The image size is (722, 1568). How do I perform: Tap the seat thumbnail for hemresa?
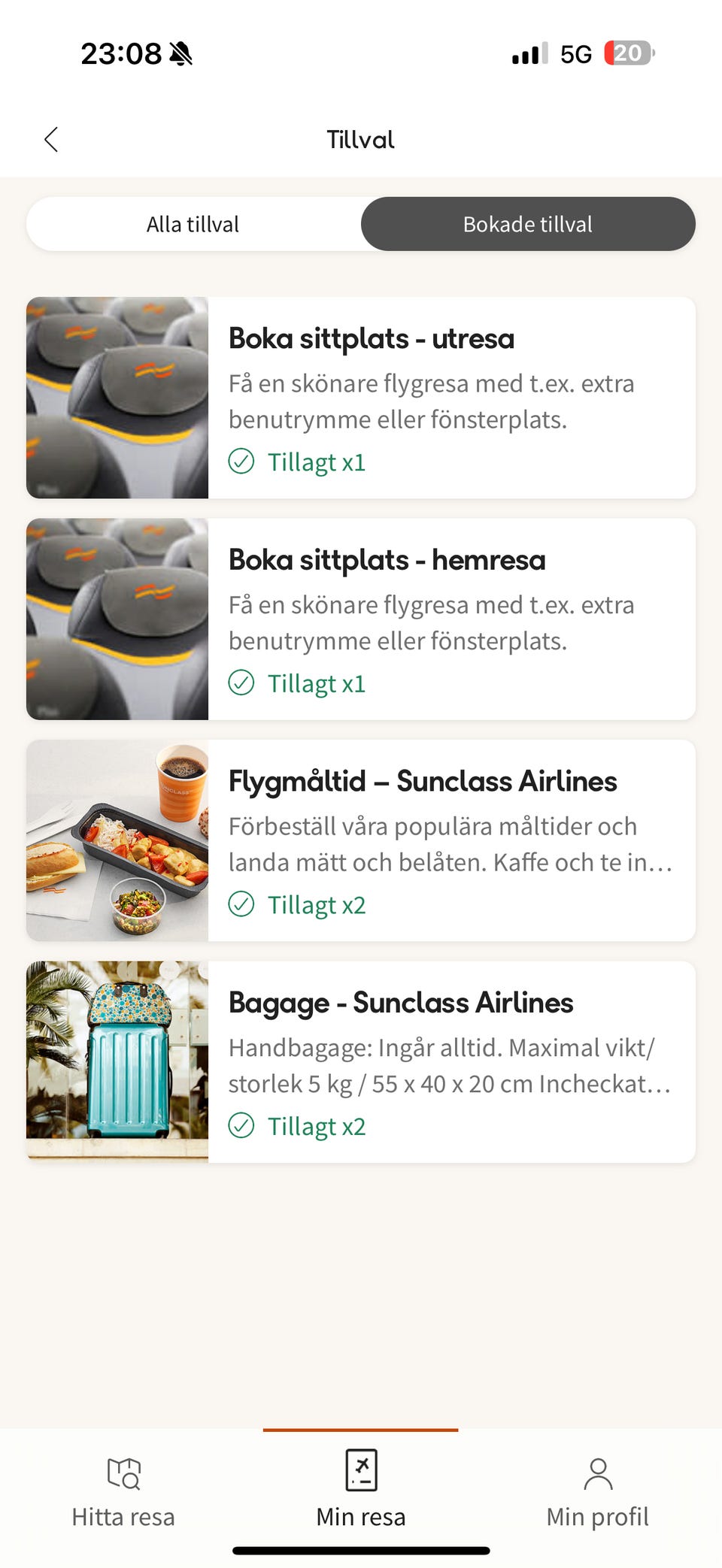tap(117, 619)
